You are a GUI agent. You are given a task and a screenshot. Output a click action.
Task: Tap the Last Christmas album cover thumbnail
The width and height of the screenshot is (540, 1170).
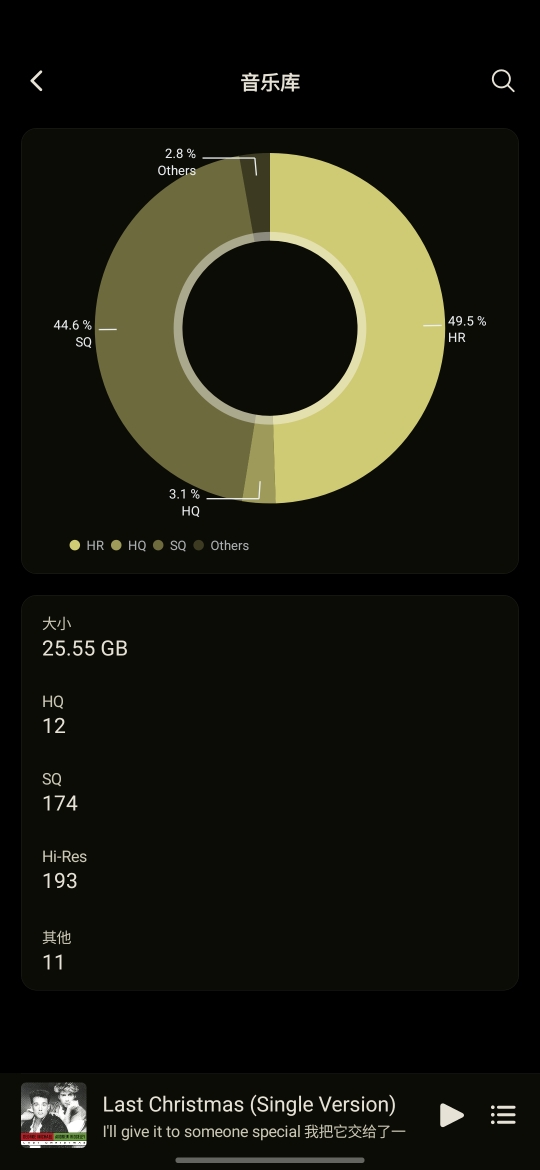click(54, 1115)
